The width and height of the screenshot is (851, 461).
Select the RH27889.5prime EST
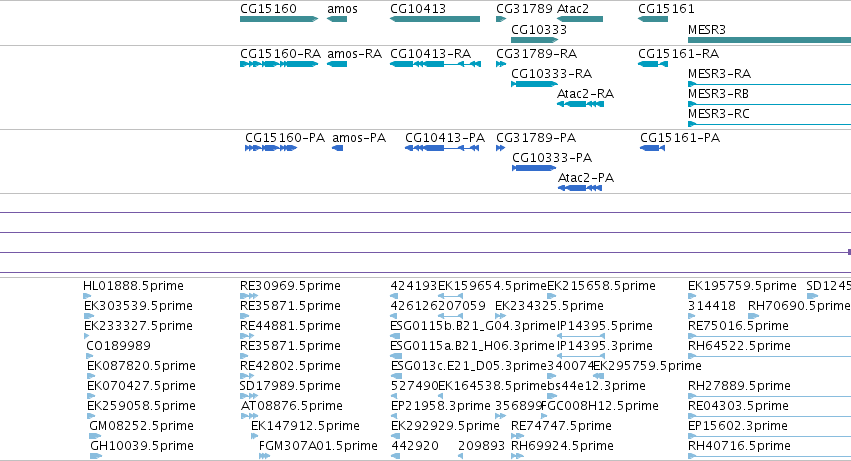click(739, 386)
